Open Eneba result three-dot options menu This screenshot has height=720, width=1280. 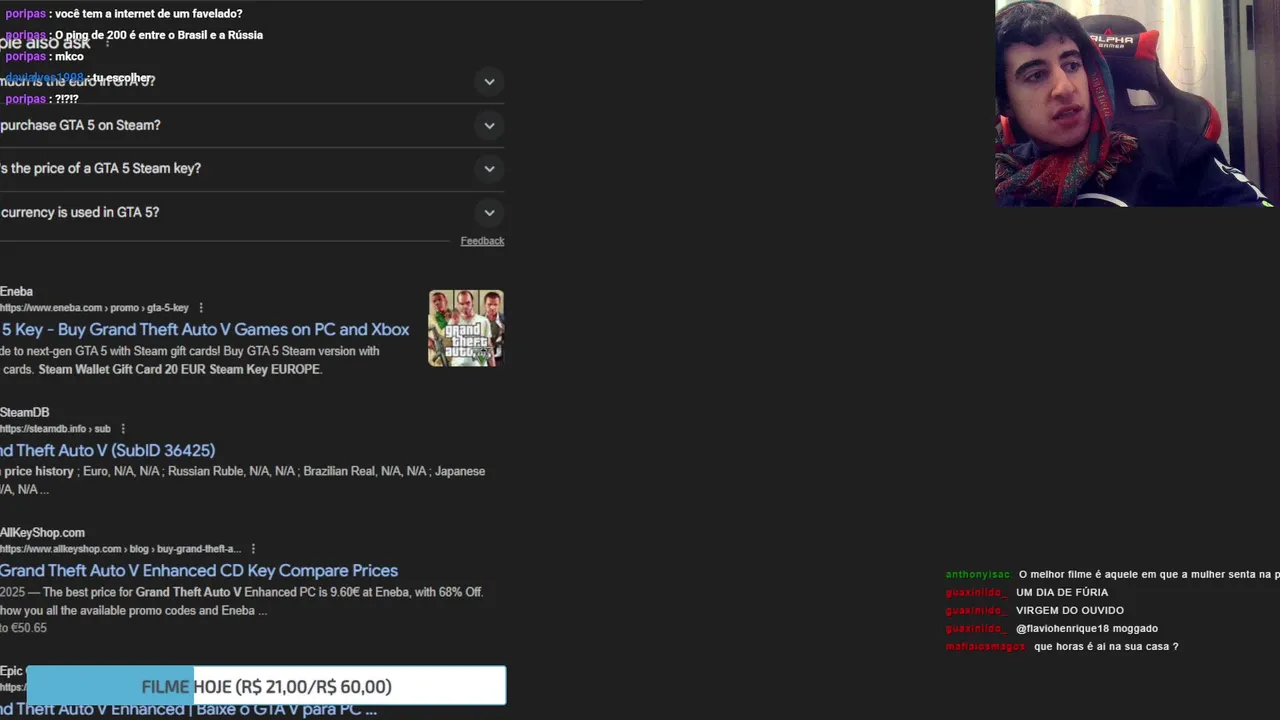point(201,308)
